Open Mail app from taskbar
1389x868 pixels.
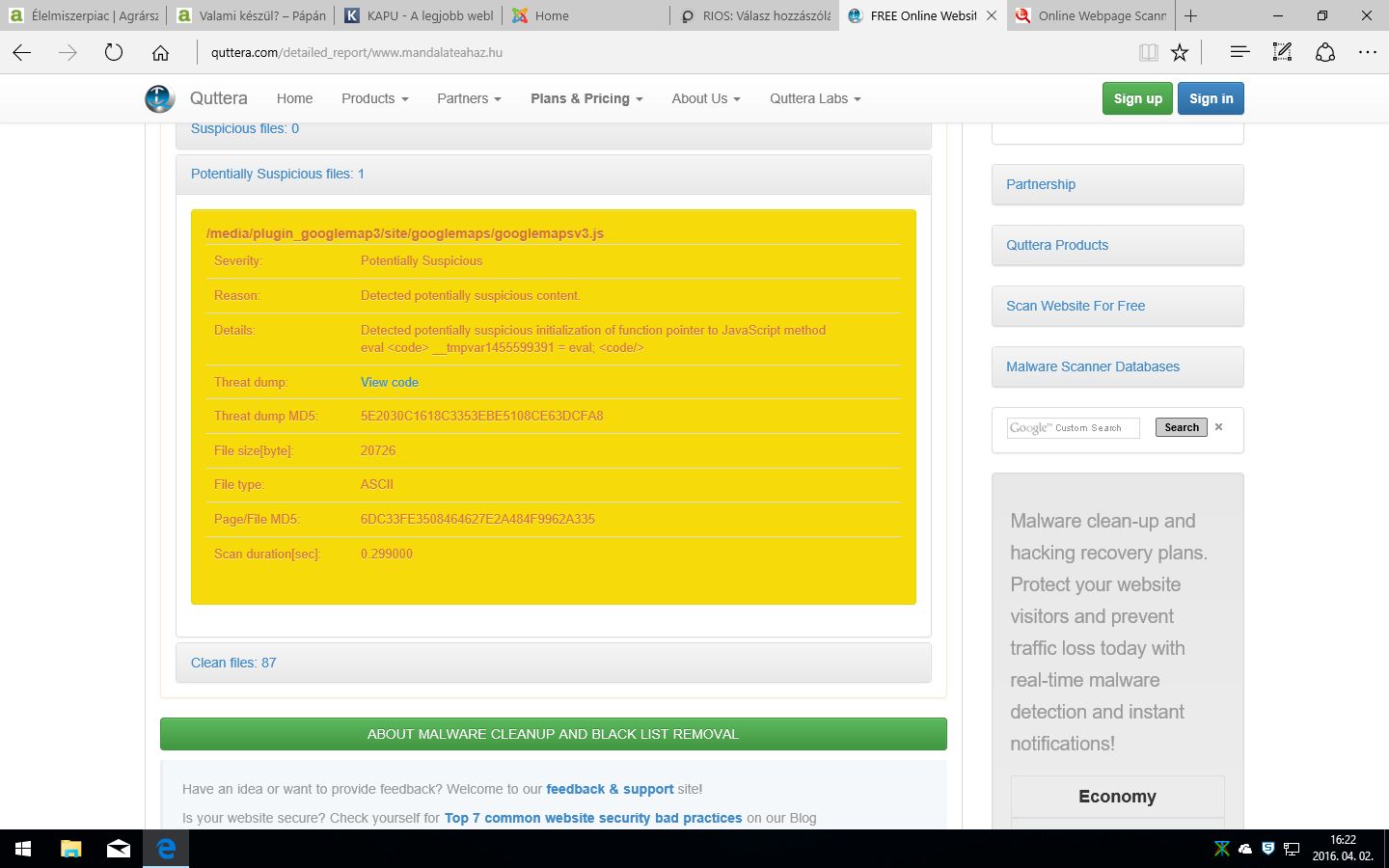click(x=118, y=849)
